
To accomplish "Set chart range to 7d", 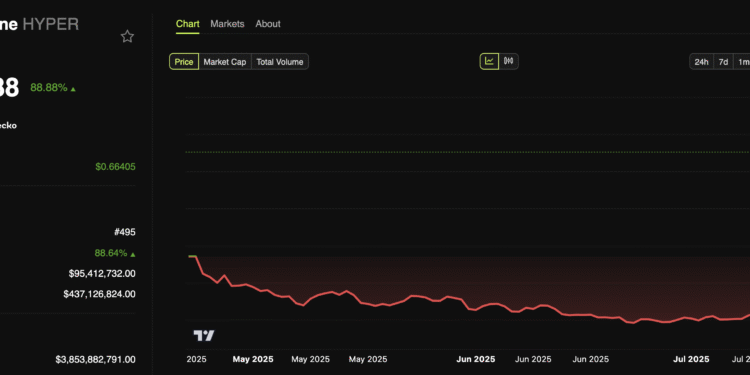I will pyautogui.click(x=724, y=62).
